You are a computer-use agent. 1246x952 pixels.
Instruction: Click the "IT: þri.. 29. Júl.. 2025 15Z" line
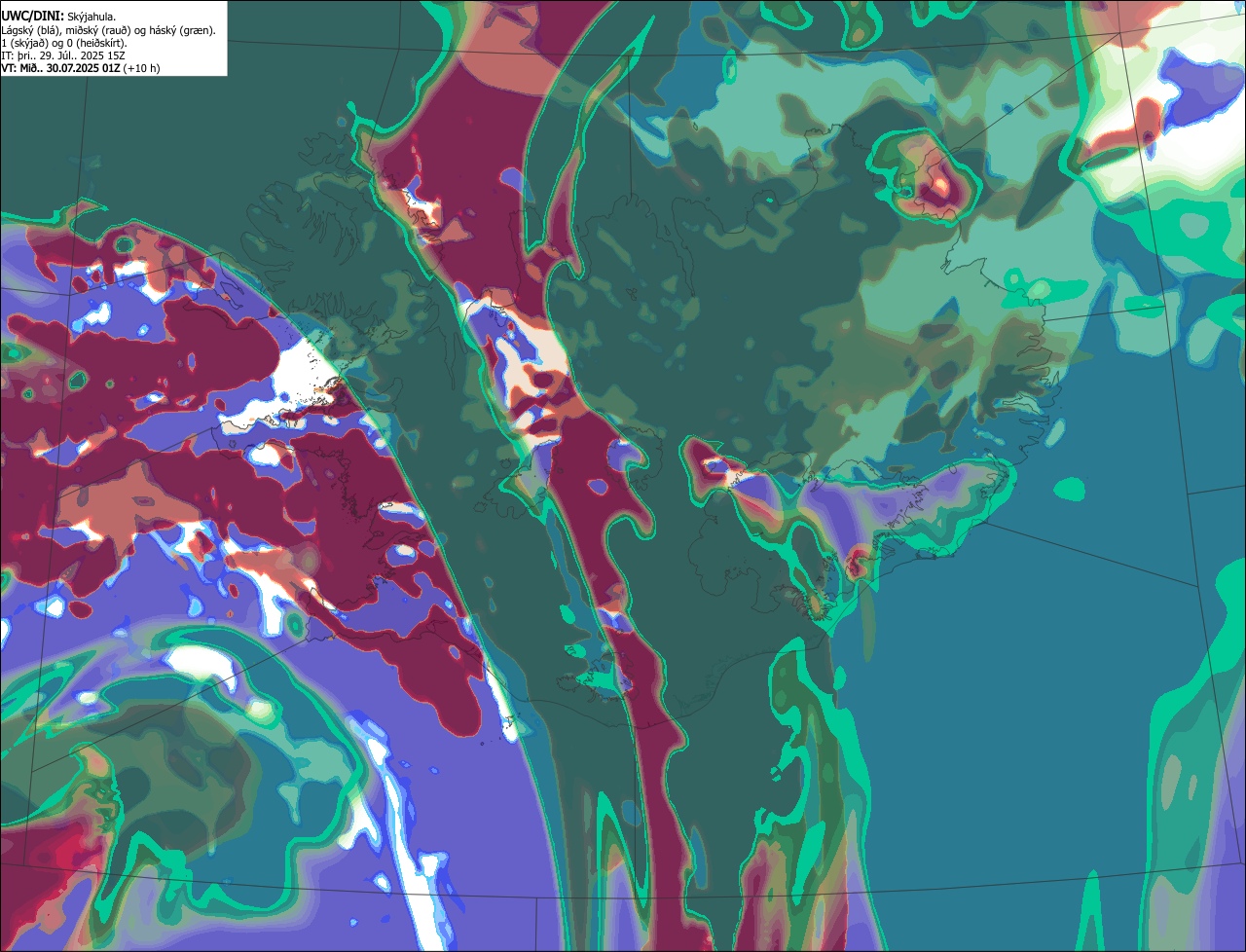63,56
